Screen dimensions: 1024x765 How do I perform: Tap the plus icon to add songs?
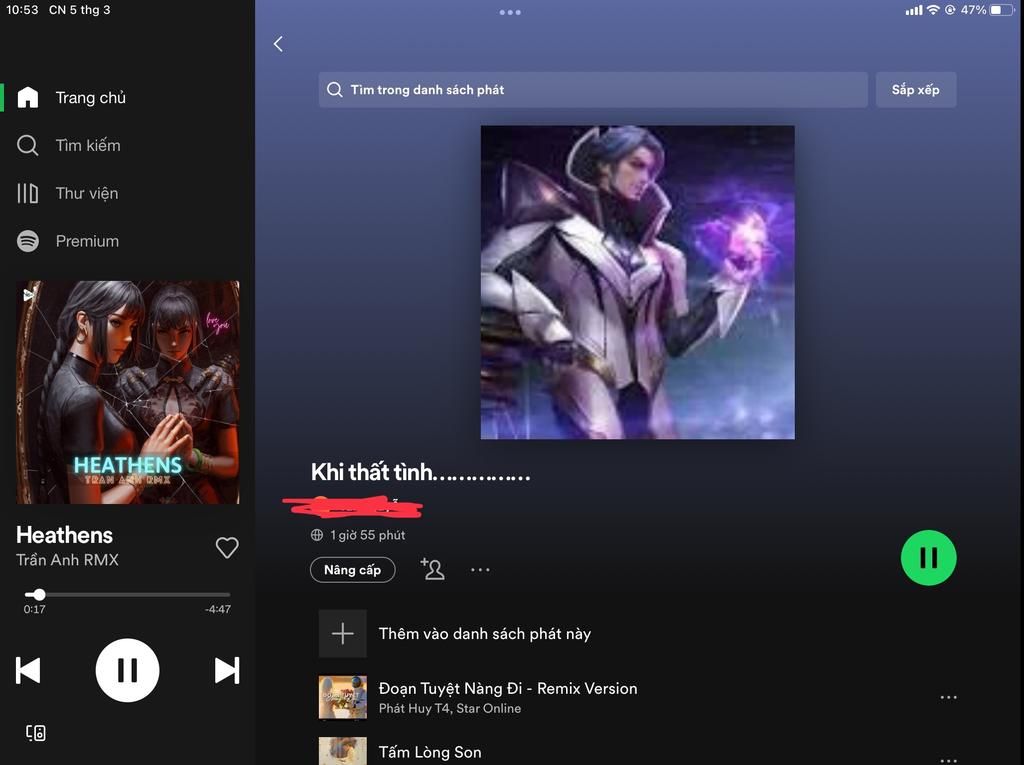(x=342, y=634)
